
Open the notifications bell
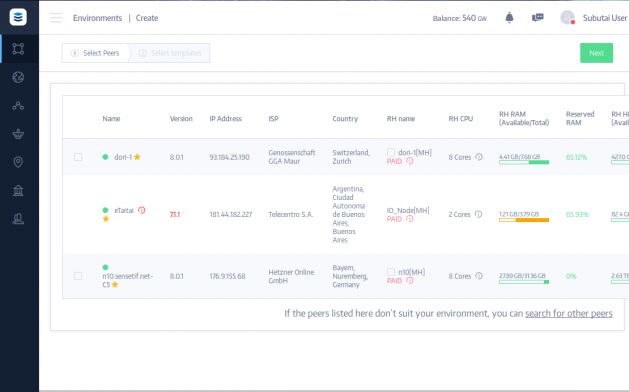(509, 18)
